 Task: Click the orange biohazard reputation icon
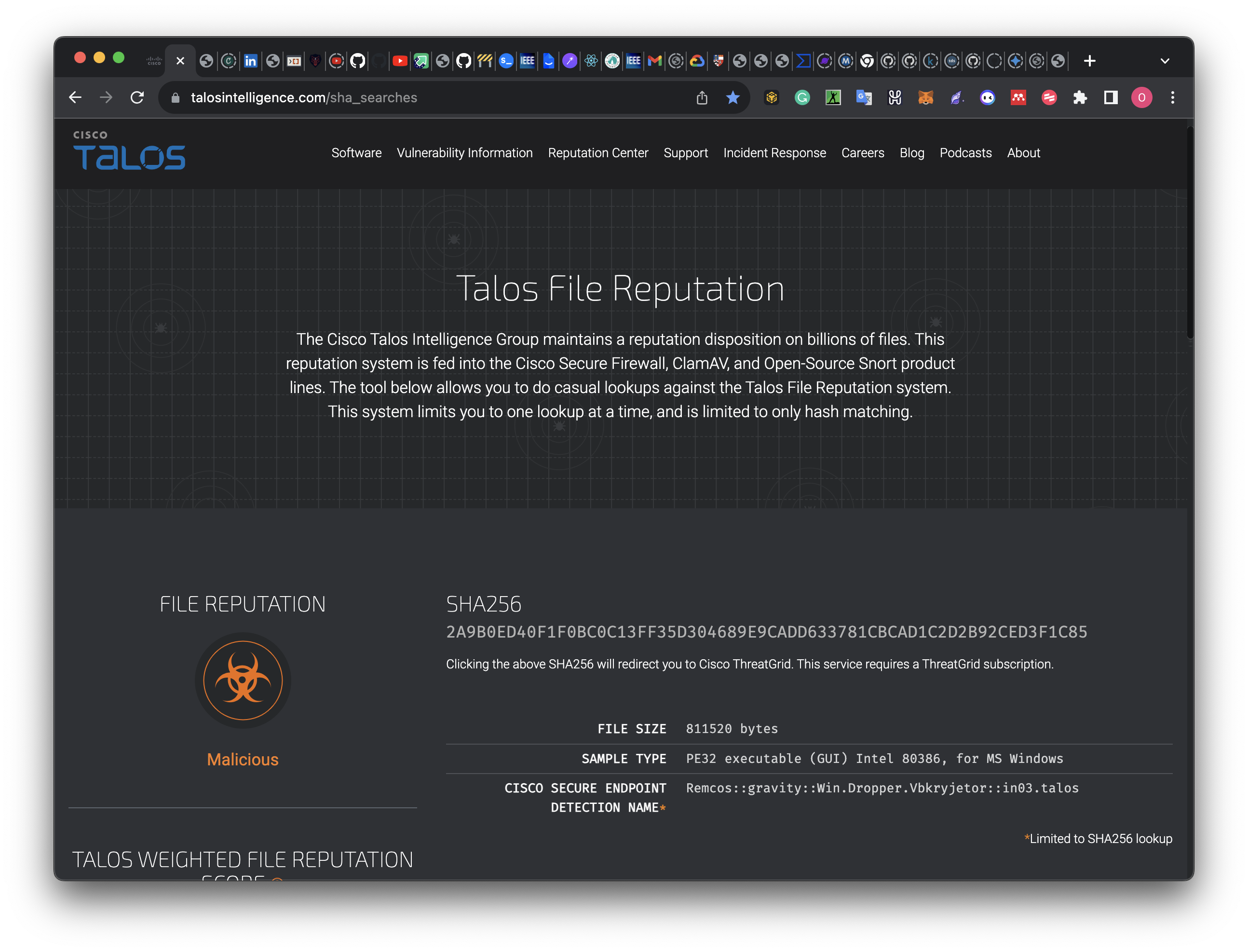click(243, 680)
